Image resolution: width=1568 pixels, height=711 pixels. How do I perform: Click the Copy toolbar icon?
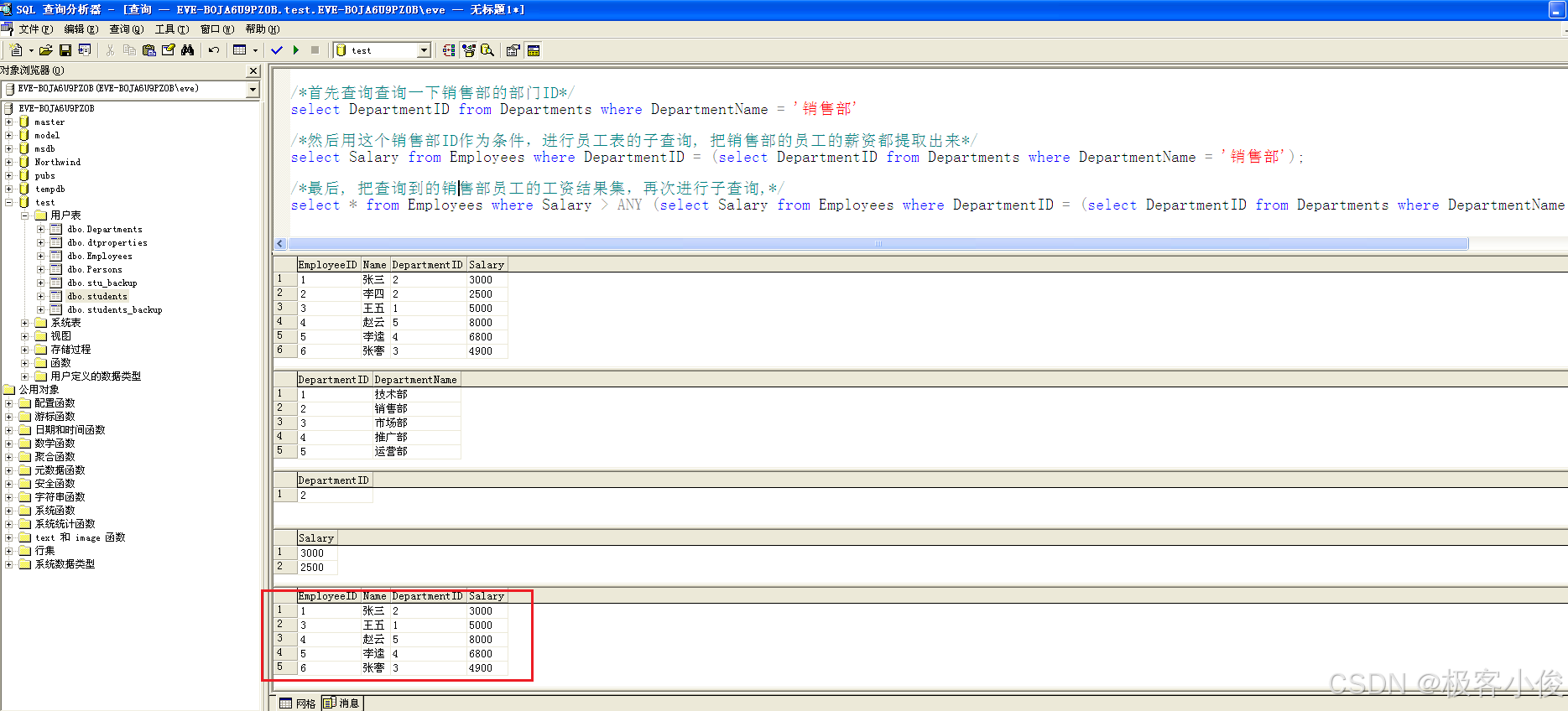click(129, 50)
